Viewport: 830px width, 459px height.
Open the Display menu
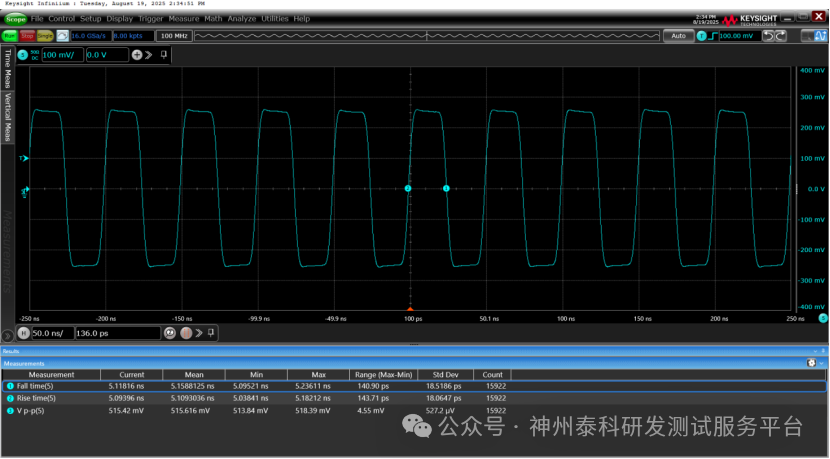tap(120, 19)
